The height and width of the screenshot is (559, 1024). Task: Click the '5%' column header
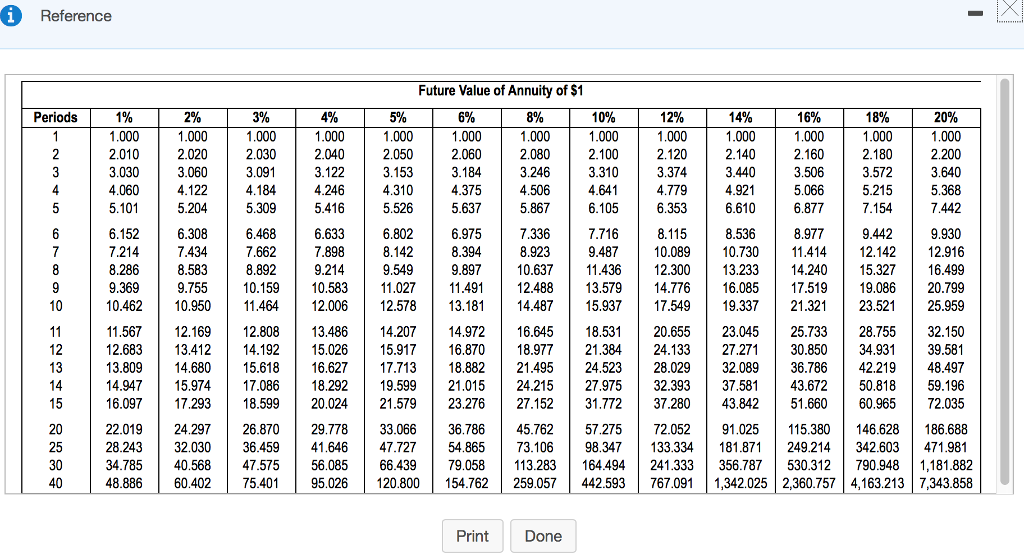[398, 118]
